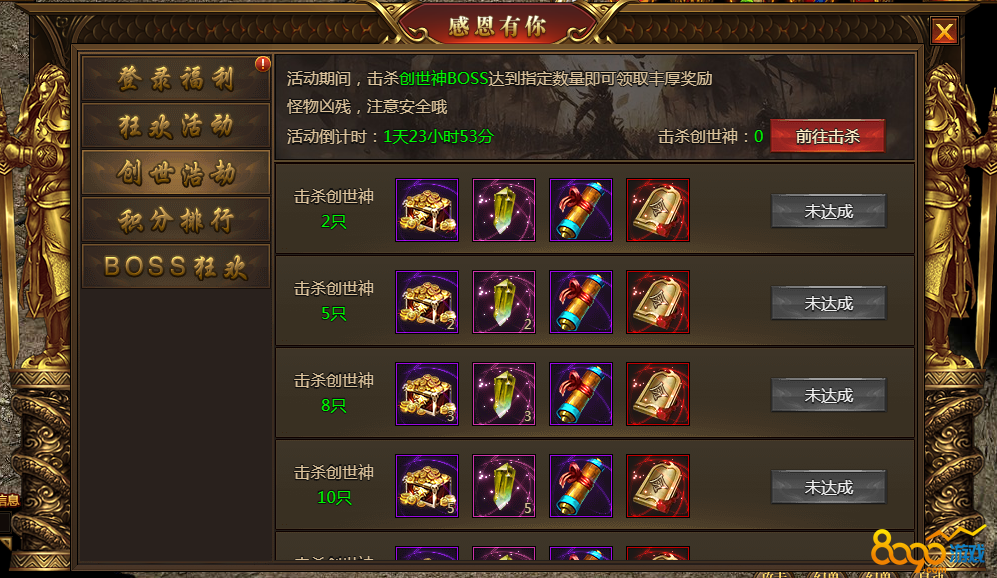Screen dimensions: 997x578
Task: Click the gold treasure chest in 2只 row
Action: pos(427,210)
